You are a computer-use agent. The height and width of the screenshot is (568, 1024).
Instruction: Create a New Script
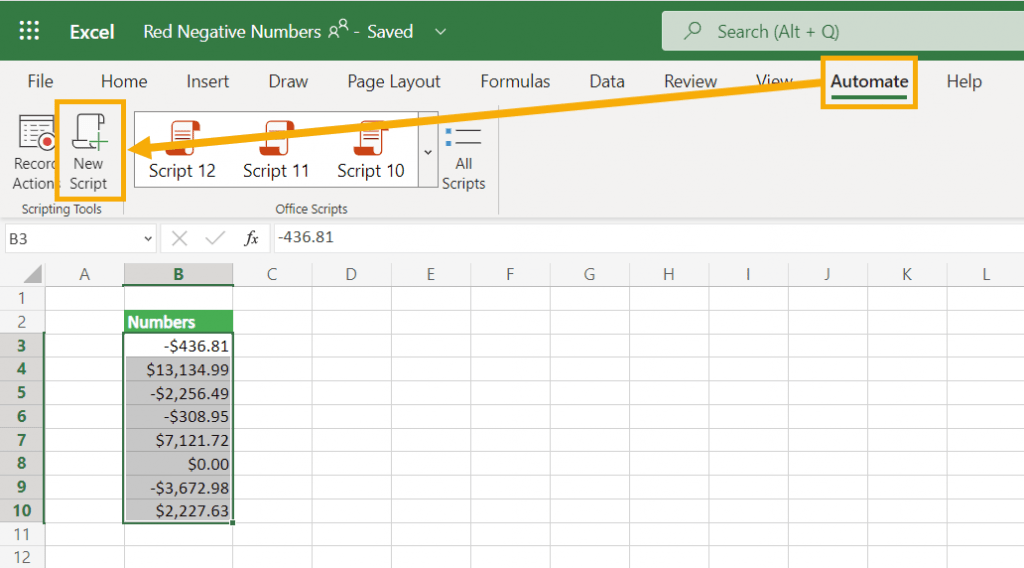89,152
